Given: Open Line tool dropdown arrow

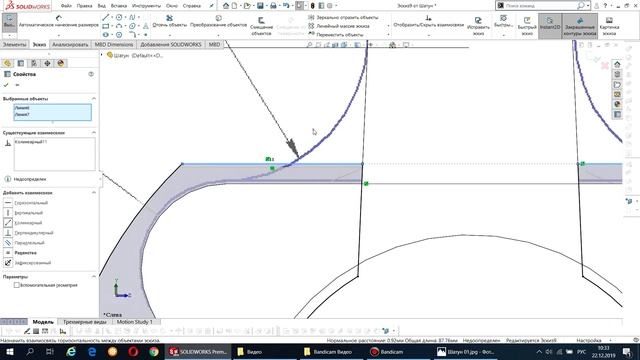Looking at the screenshot, I should click(x=112, y=17).
